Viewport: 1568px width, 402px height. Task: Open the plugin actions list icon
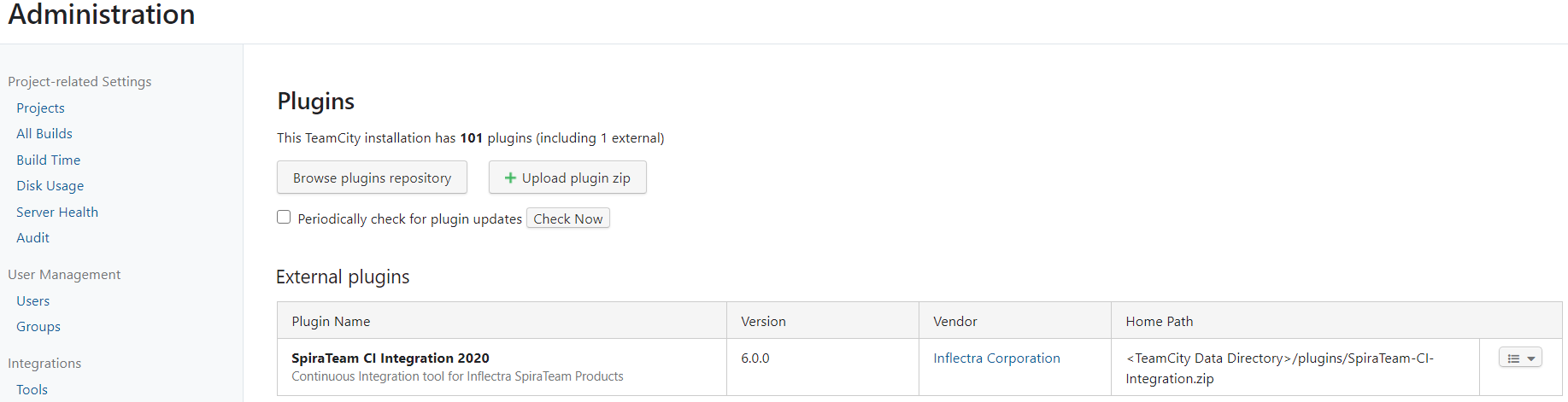(x=1513, y=358)
